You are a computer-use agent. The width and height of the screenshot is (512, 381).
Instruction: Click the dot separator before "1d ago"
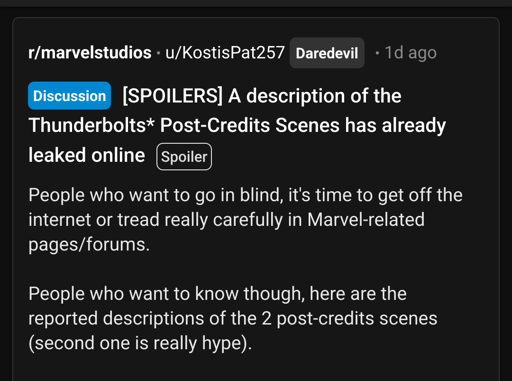(x=377, y=53)
